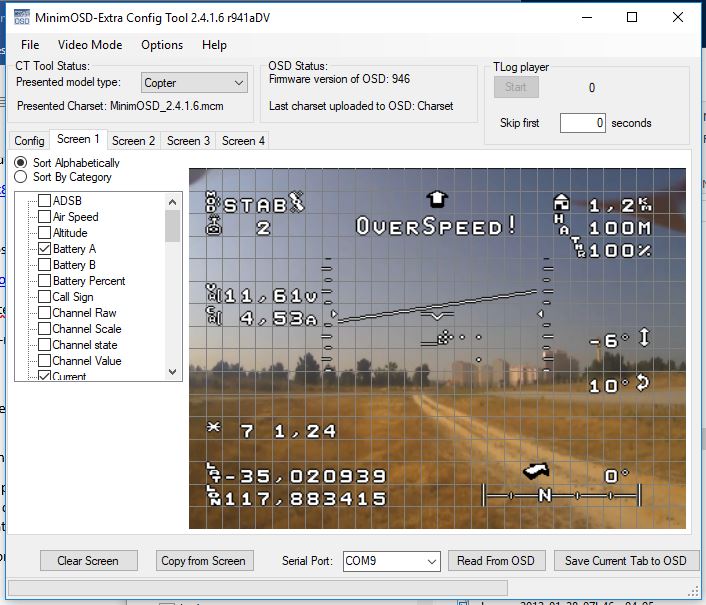The image size is (706, 605).
Task: Uncheck the Battery A checkbox
Action: coord(44,248)
